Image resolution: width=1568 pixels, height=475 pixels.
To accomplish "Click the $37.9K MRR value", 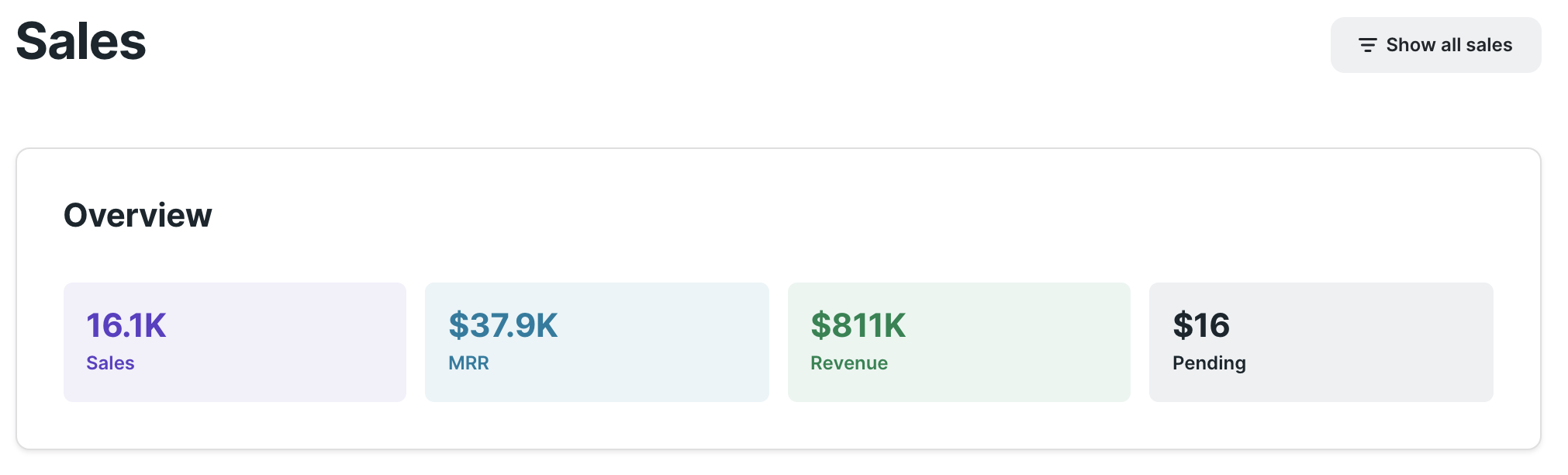I will point(503,325).
